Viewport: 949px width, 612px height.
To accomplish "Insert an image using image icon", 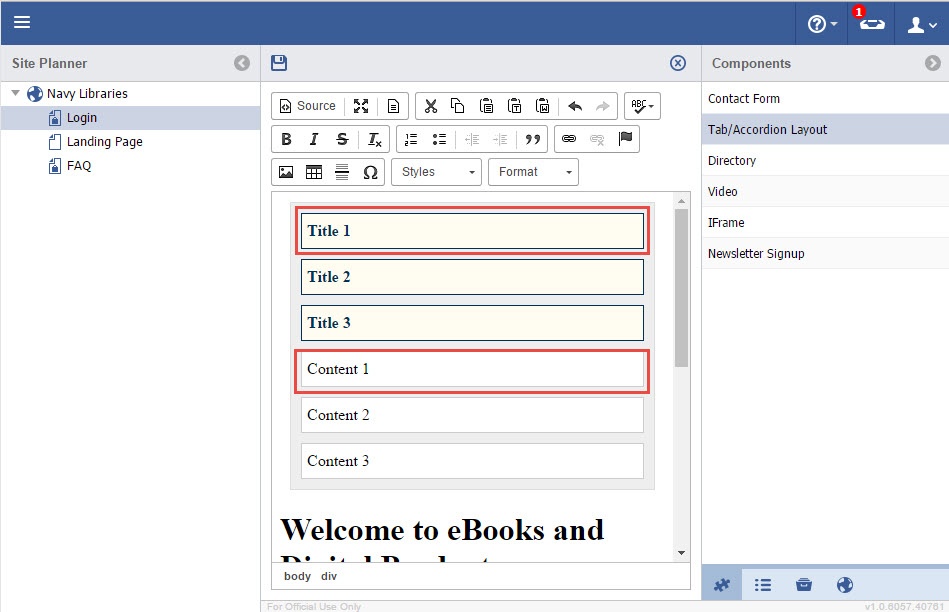I will click(x=286, y=172).
